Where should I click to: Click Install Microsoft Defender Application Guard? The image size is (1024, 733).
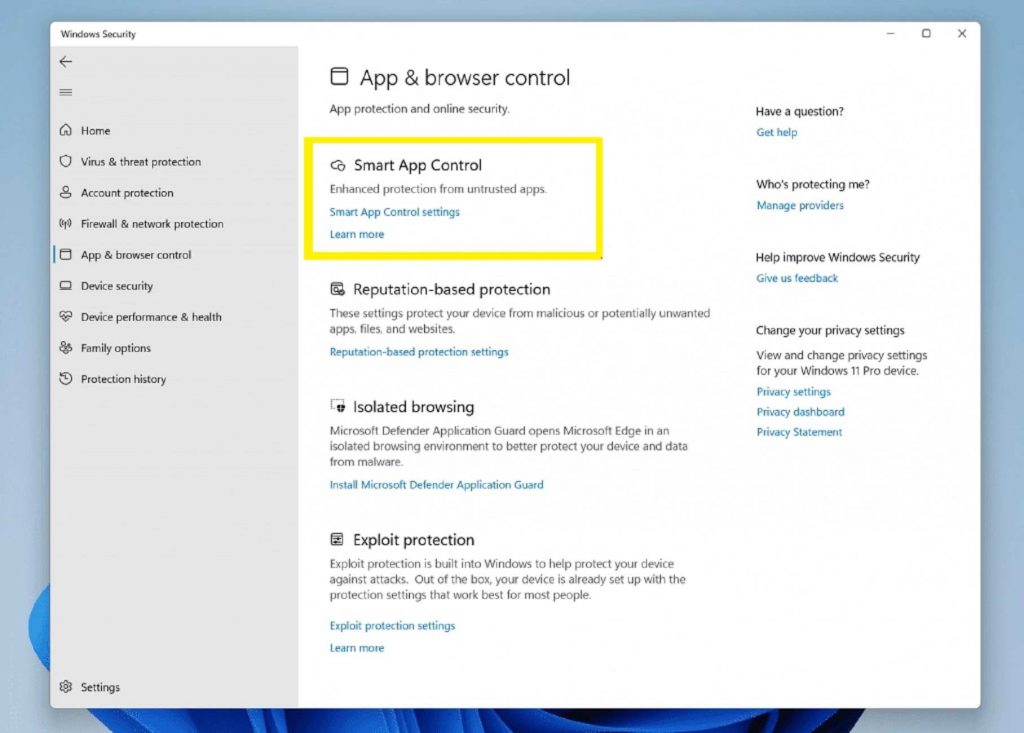[436, 485]
